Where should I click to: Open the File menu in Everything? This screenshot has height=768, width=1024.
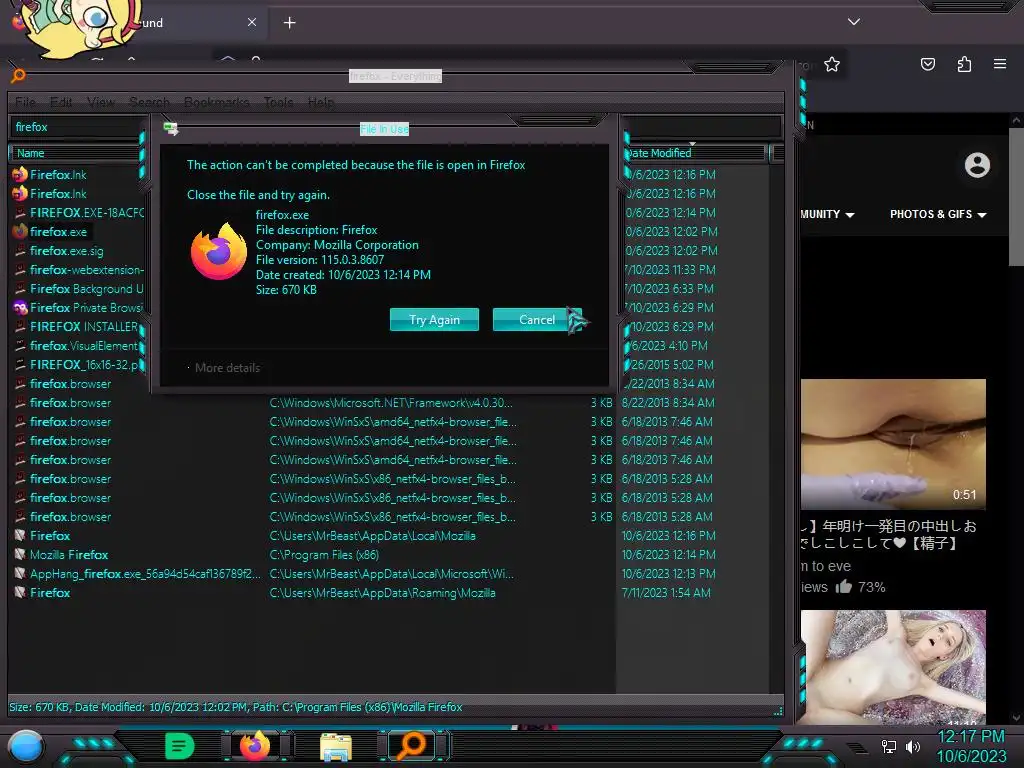pos(25,103)
